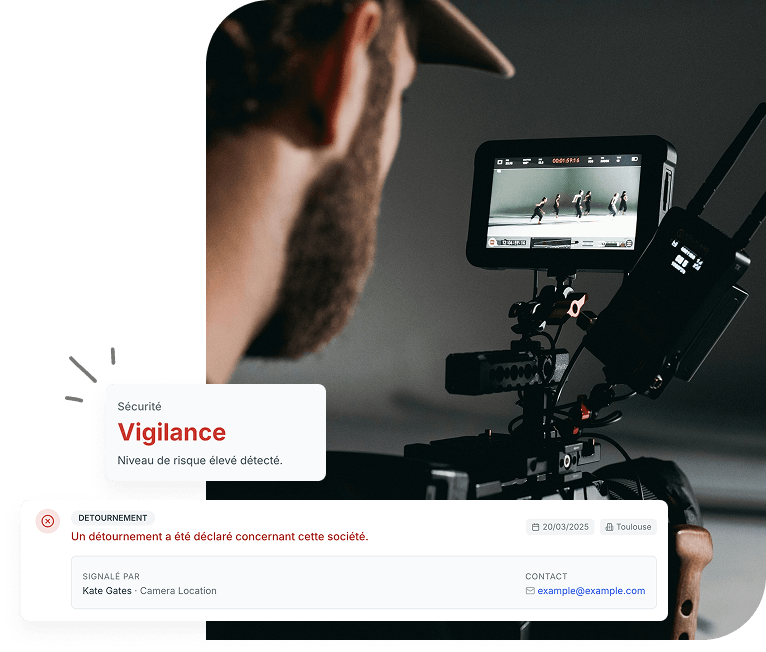The height and width of the screenshot is (652, 766).
Task: Click the 20/03/2025 date chip
Action: [x=560, y=527]
